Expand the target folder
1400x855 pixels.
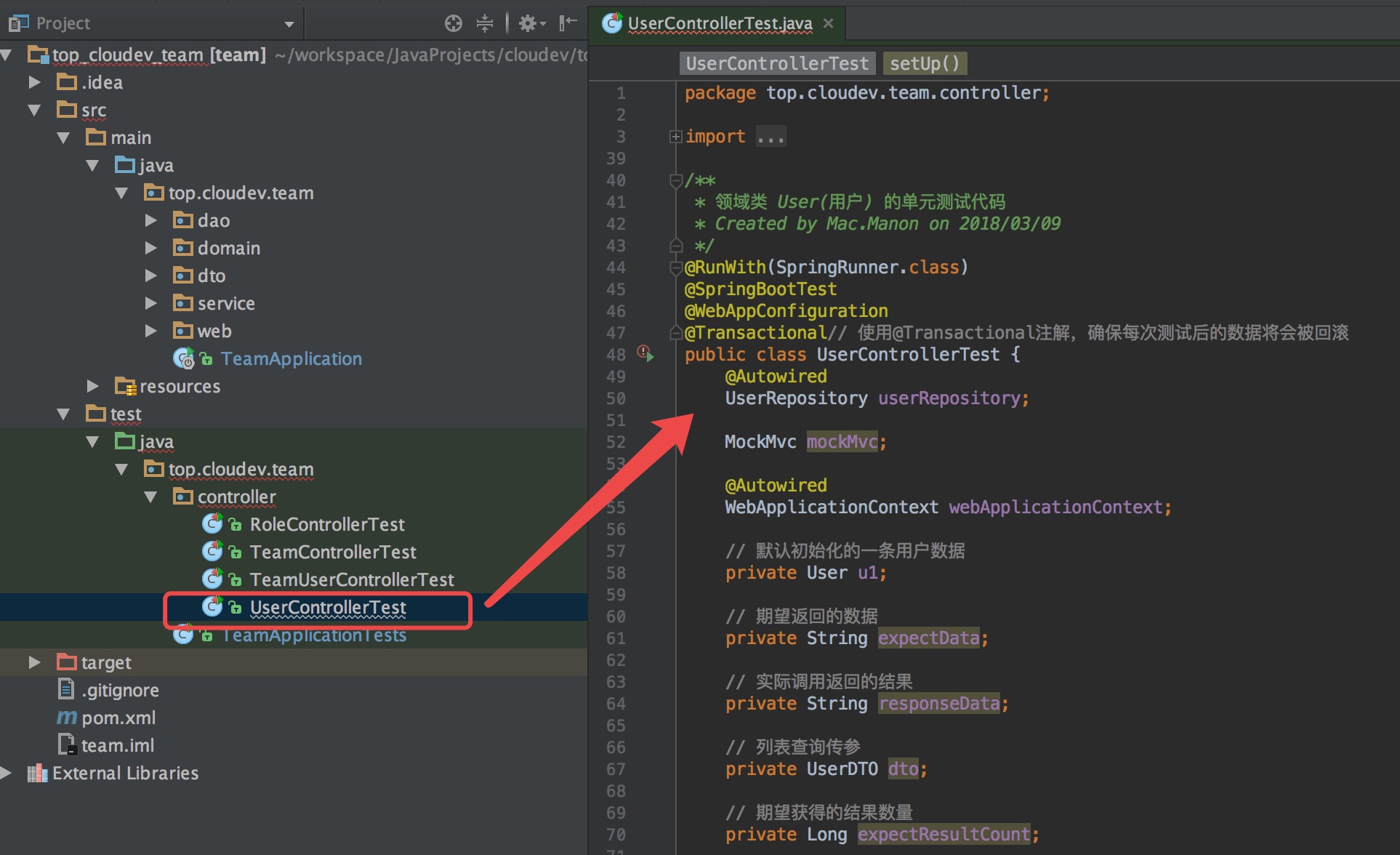pyautogui.click(x=34, y=662)
